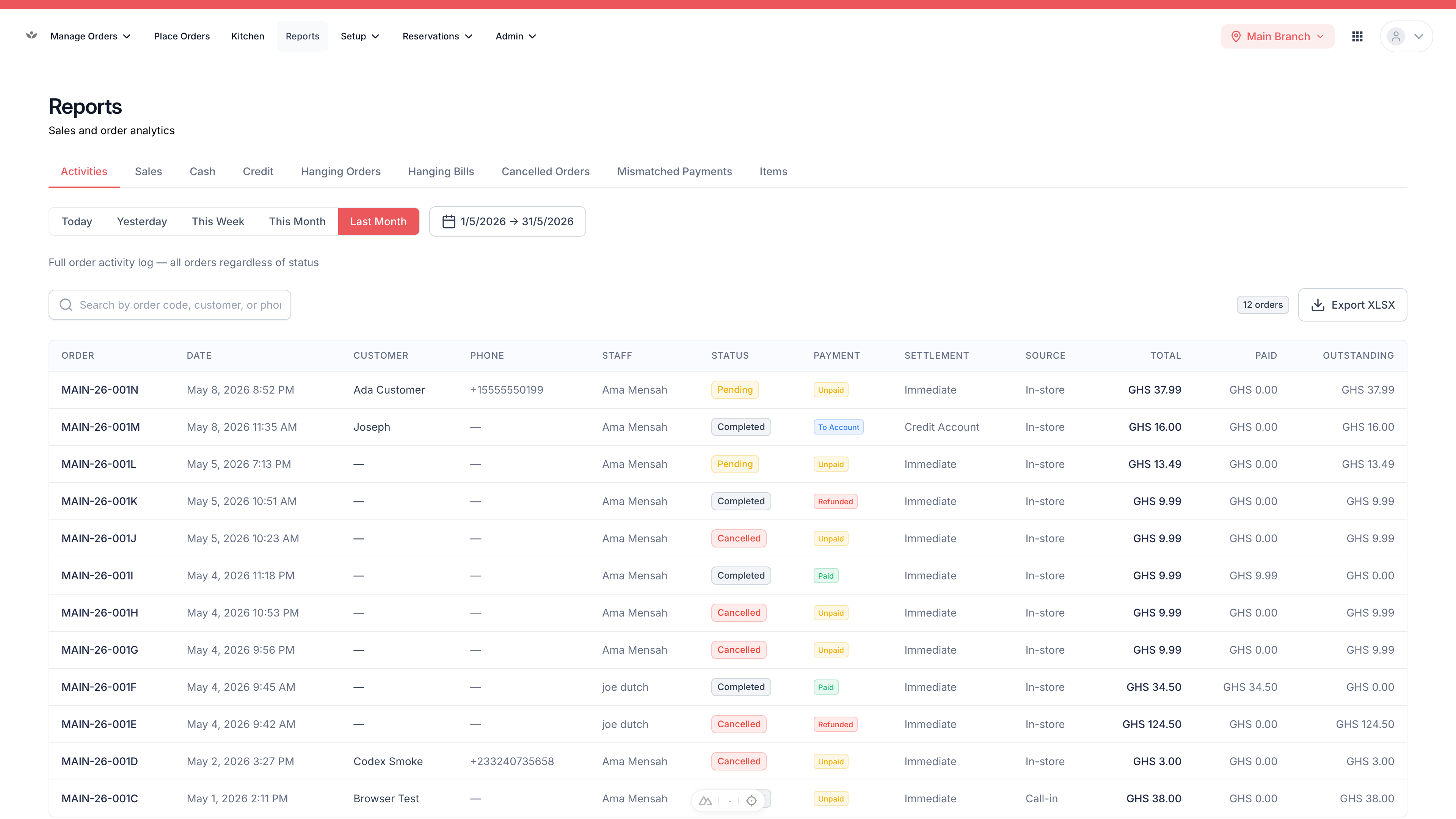Viewport: 1456px width, 819px height.
Task: Filter the report to This Week
Action: point(218,221)
